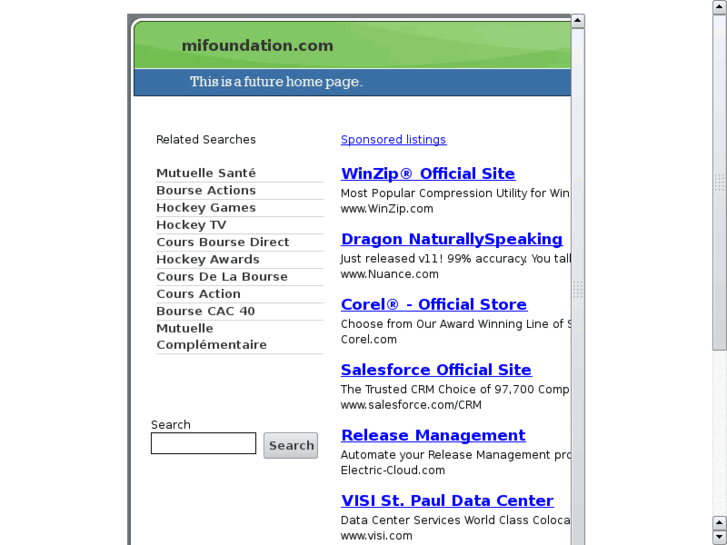
Task: Choose the Bourse Actions related search
Action: click(206, 190)
